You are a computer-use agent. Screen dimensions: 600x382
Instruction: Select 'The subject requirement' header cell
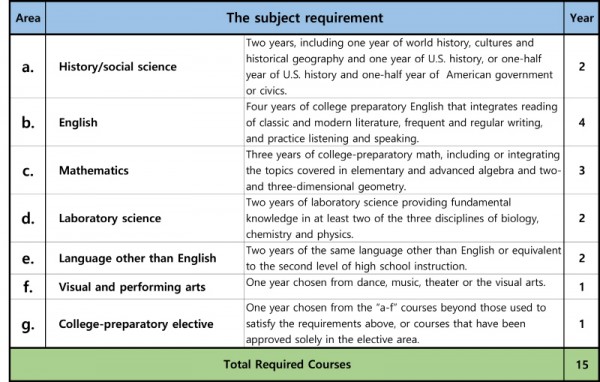(x=305, y=18)
